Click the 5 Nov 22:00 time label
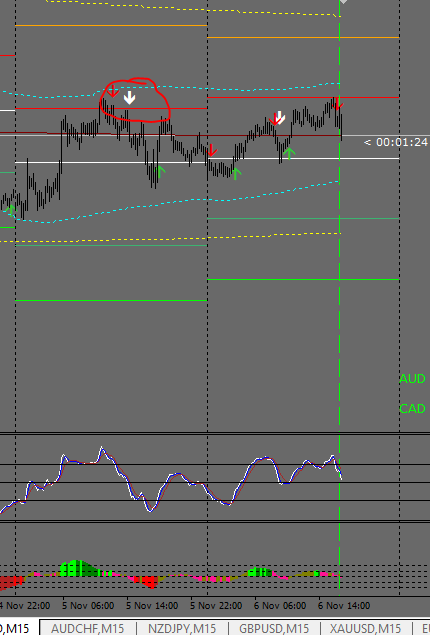Screen dimensions: 430x635 pyautogui.click(x=216, y=606)
